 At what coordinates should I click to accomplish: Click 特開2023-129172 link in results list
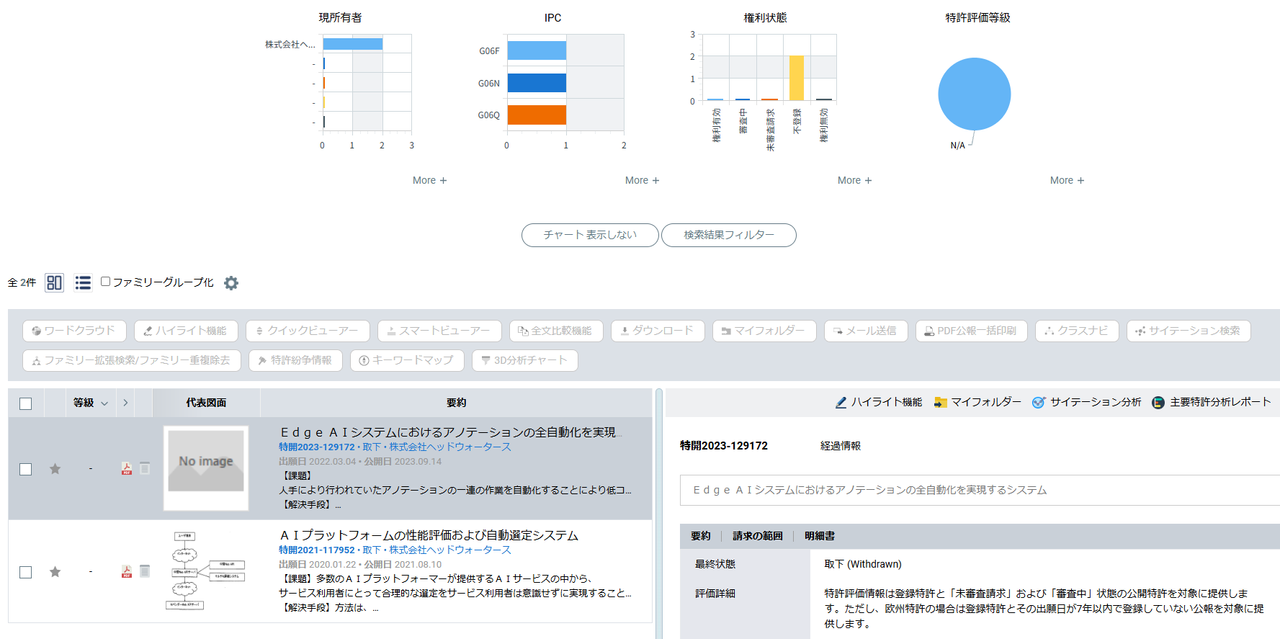coord(317,447)
